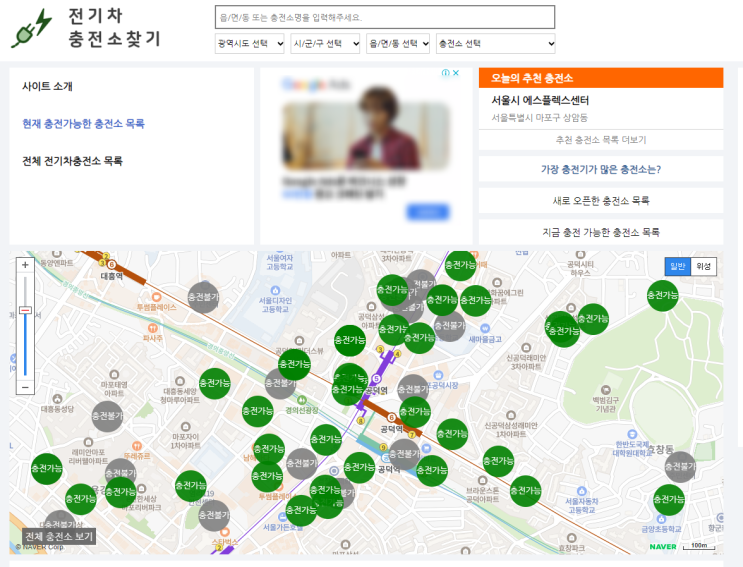Open the 사이트 소개 menu item
743x567 pixels.
(x=47, y=86)
